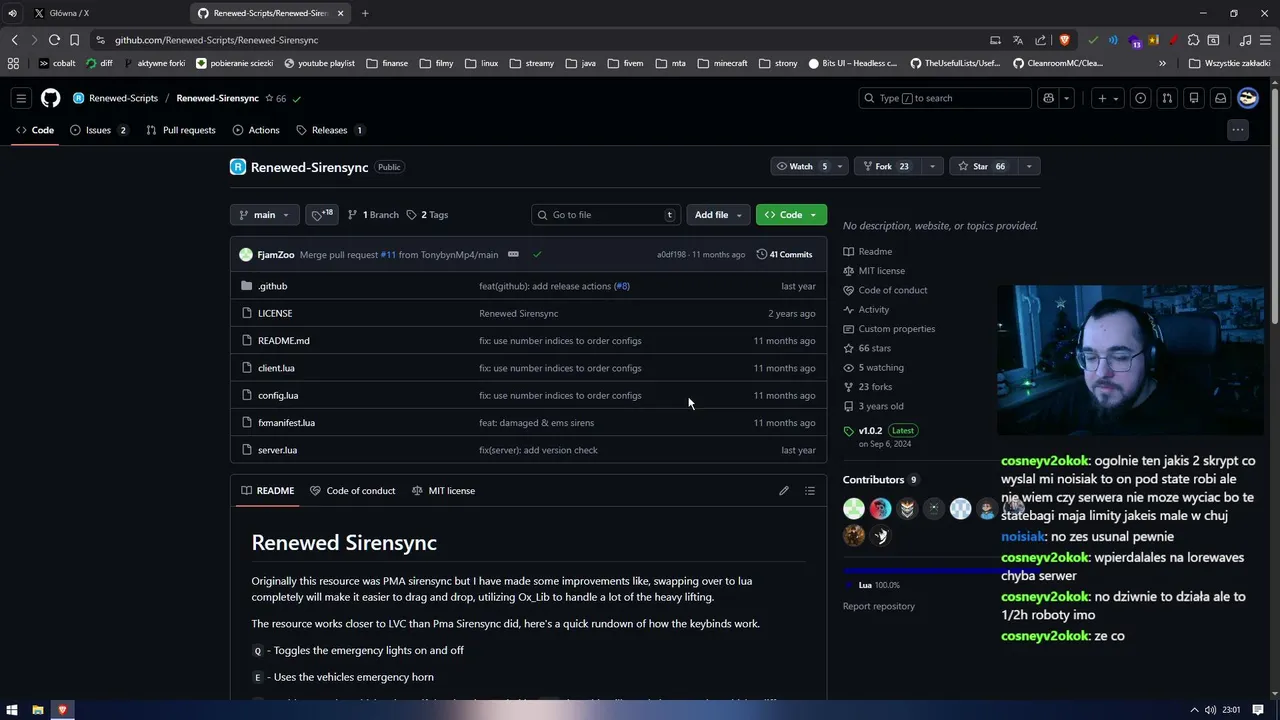This screenshot has height=720, width=1280.
Task: Open 1 Branch link
Action: [373, 215]
